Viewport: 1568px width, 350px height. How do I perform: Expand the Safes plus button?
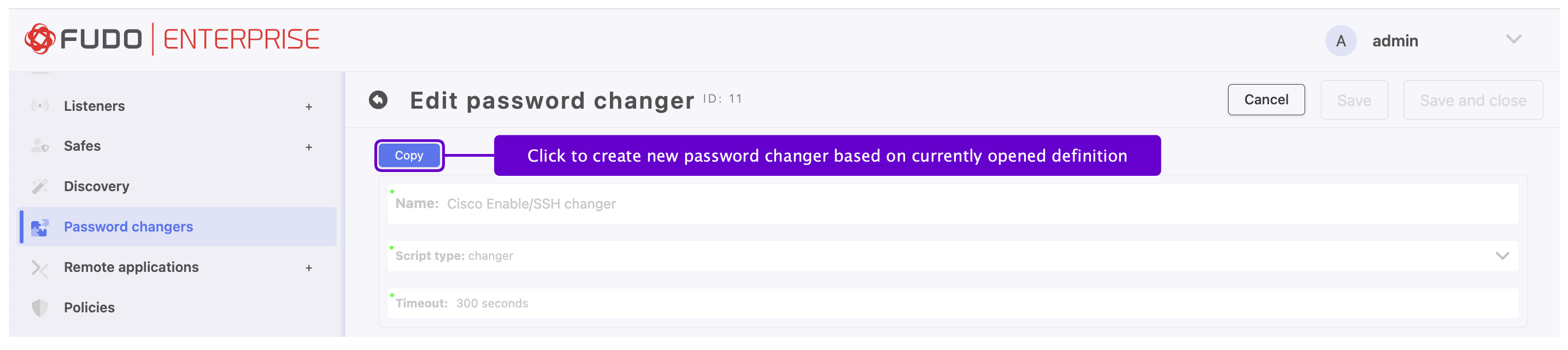(x=309, y=147)
